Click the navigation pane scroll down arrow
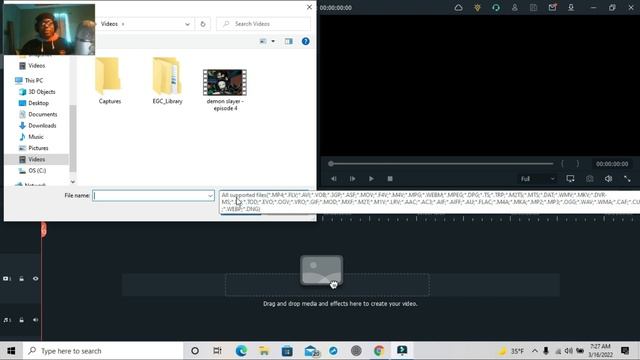 coord(73,182)
